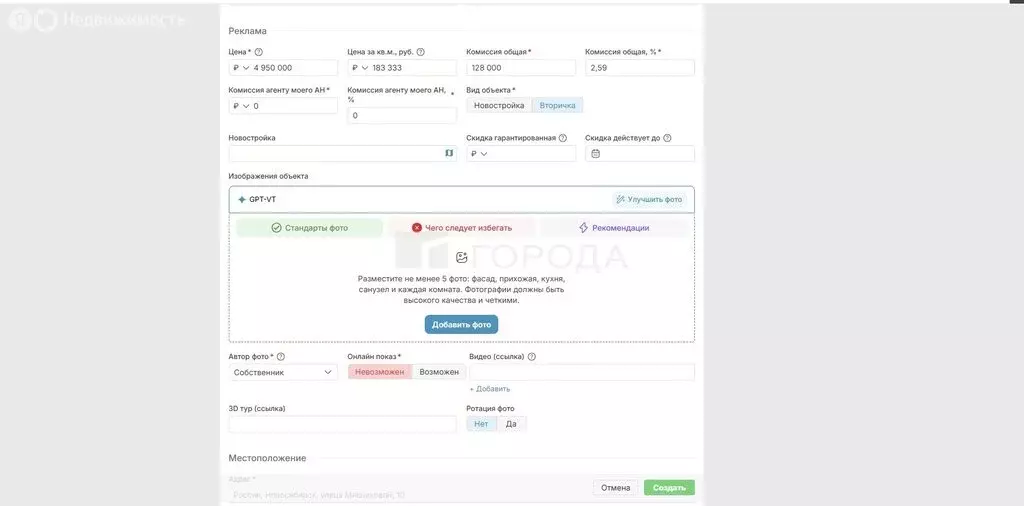Click the 3D тур link input field

point(342,424)
